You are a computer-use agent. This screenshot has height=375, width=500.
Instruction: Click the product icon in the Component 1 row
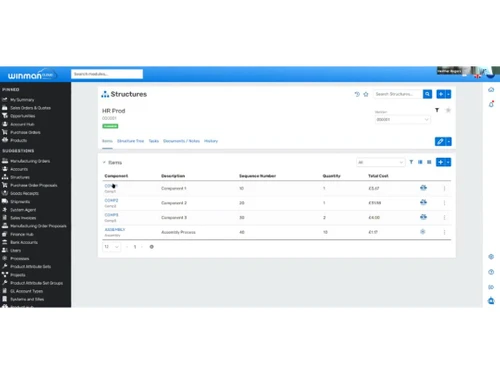click(x=423, y=188)
